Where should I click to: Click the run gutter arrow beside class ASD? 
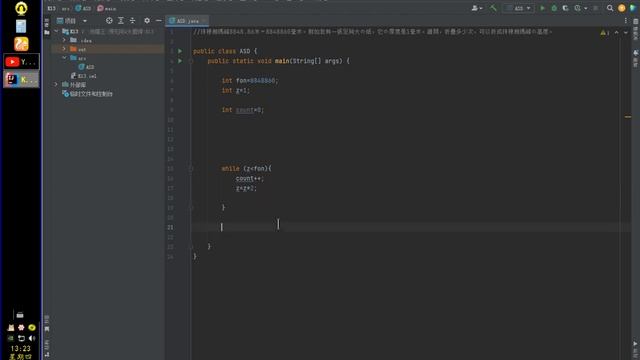[180, 51]
